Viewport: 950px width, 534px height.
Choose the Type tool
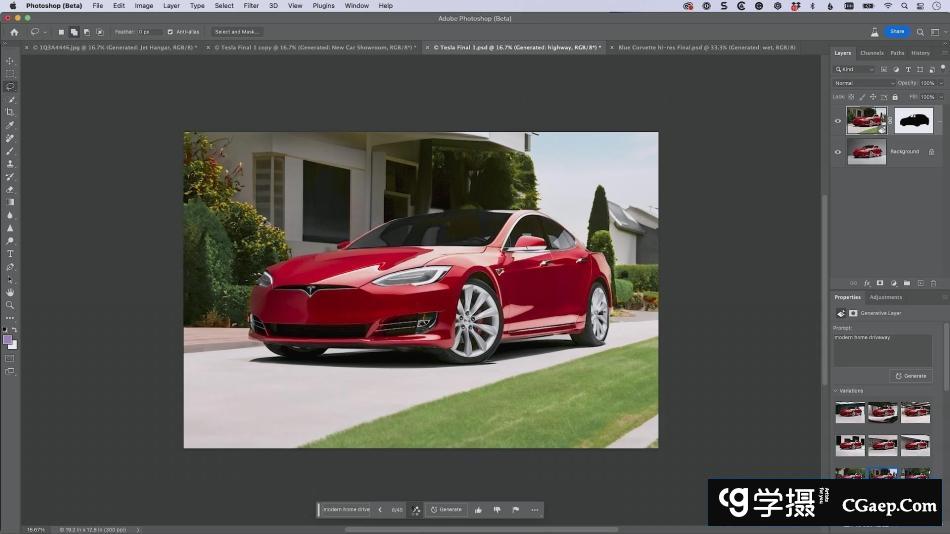point(10,254)
